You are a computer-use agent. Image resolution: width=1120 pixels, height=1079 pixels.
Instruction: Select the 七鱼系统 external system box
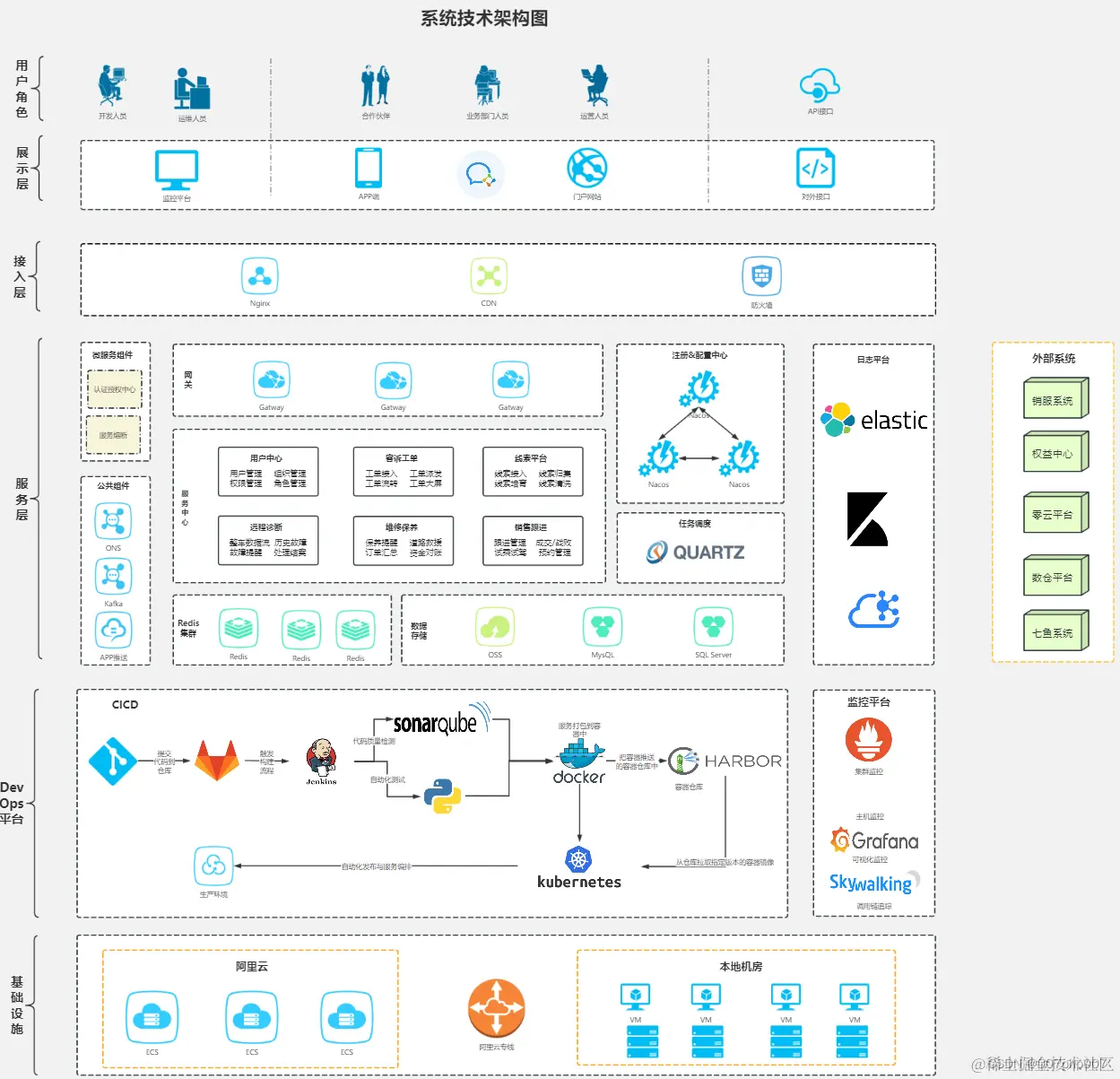1055,631
